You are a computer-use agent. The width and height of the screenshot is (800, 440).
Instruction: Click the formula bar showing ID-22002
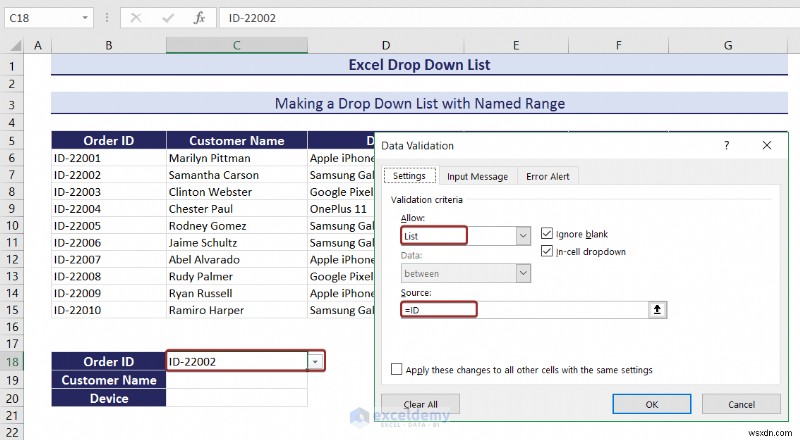[x=508, y=18]
